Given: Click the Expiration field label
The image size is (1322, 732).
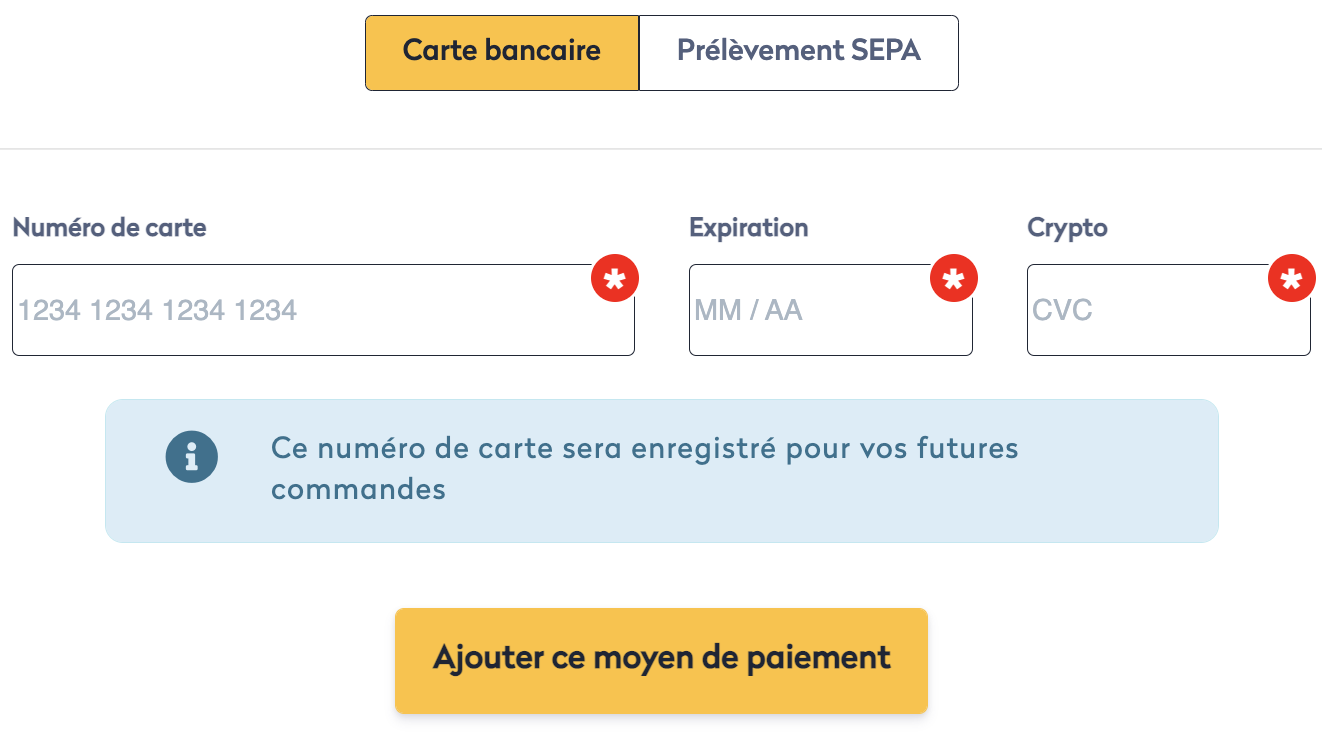Looking at the screenshot, I should click(748, 228).
